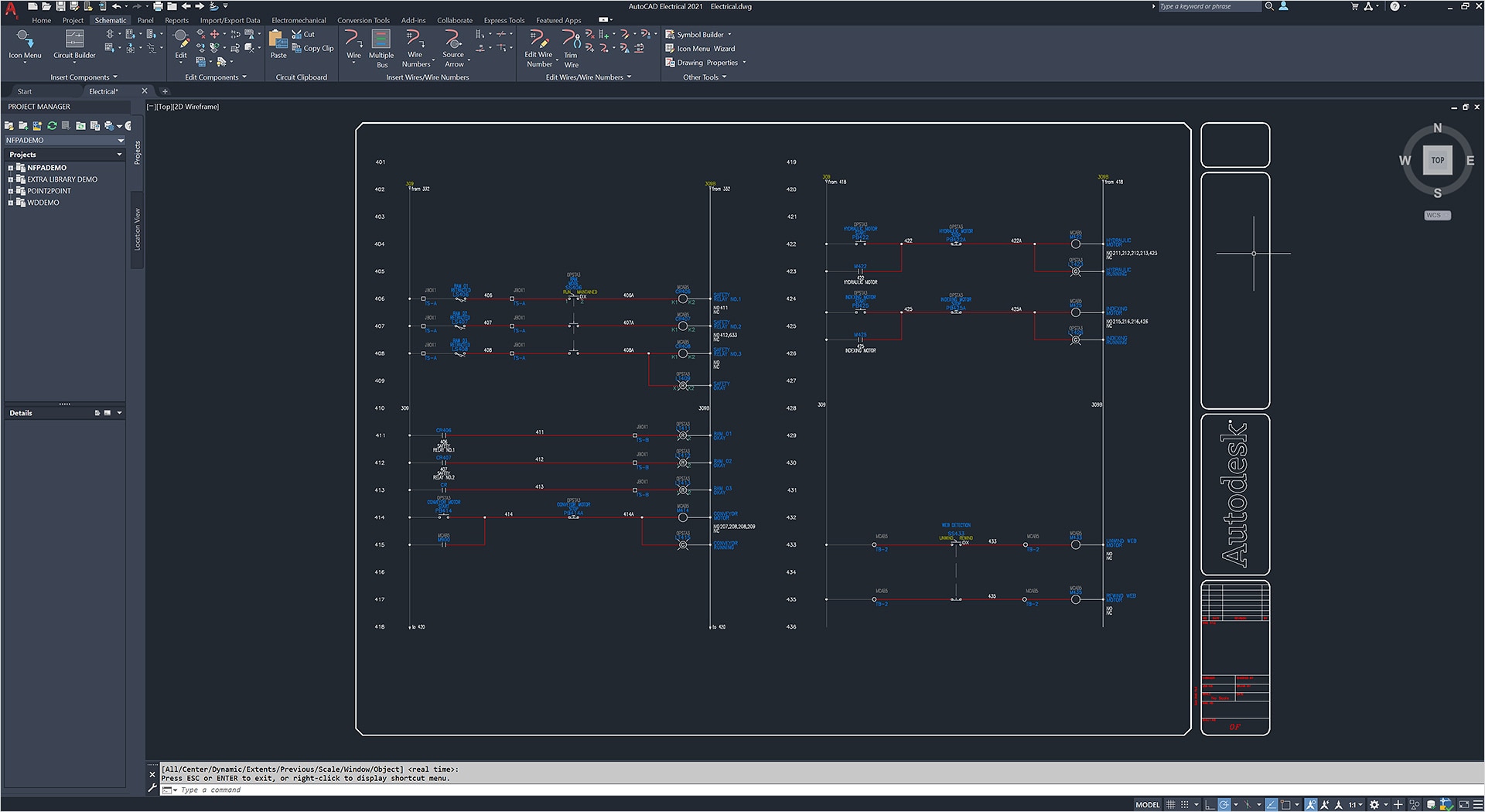Click the Drawing Properties button
The width and height of the screenshot is (1485, 812).
(706, 63)
